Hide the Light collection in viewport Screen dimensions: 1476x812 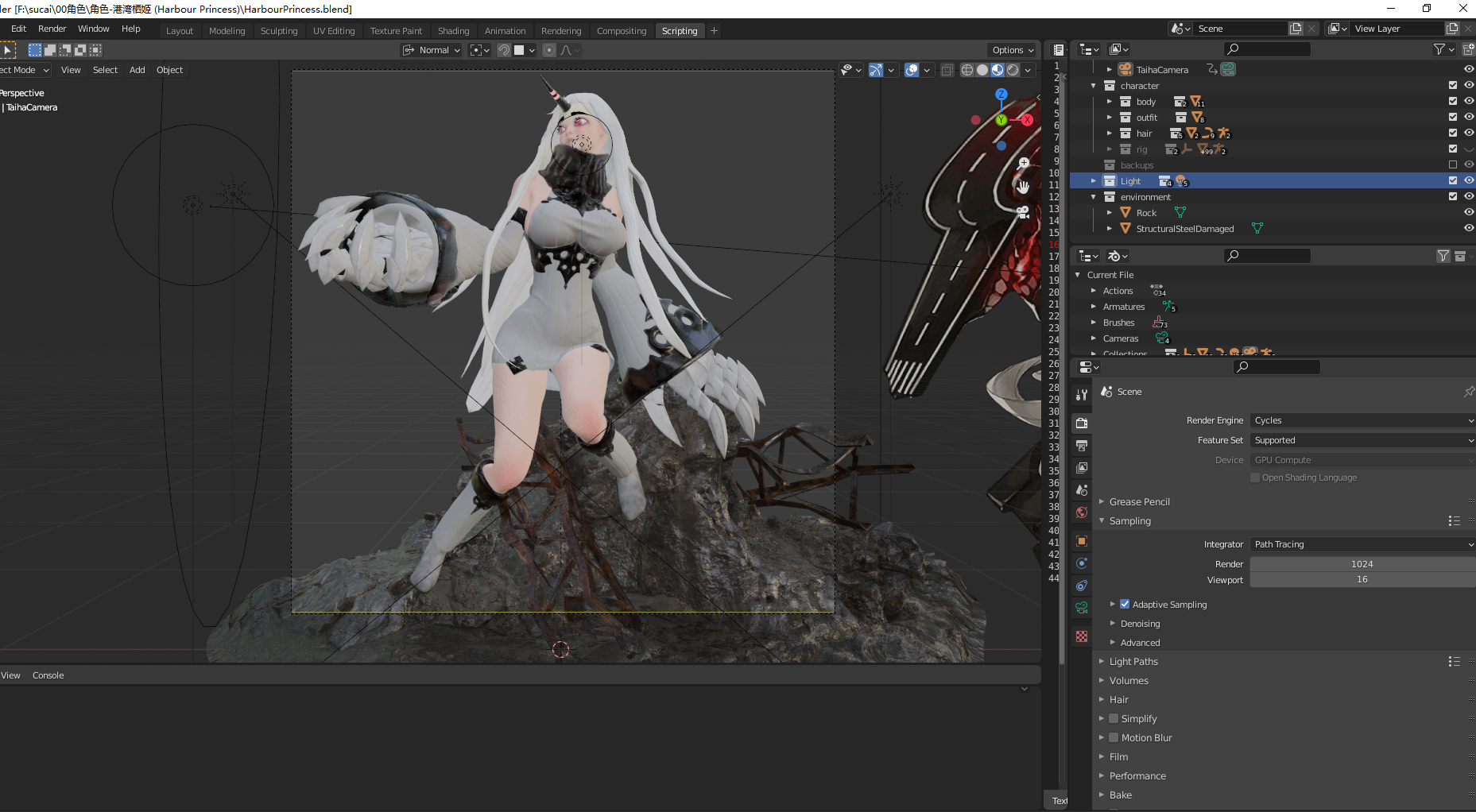1469,180
